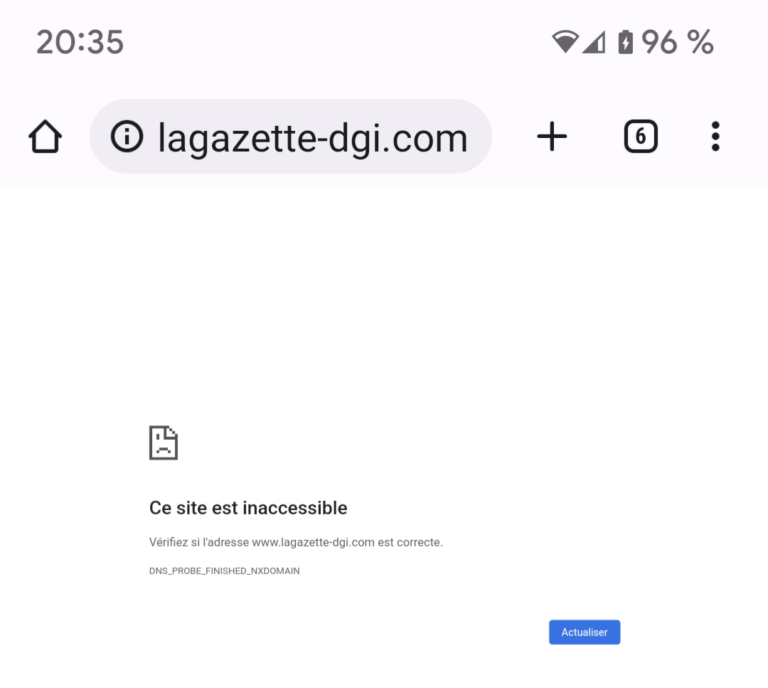
Task: Open the three-dot browser menu
Action: [715, 137]
